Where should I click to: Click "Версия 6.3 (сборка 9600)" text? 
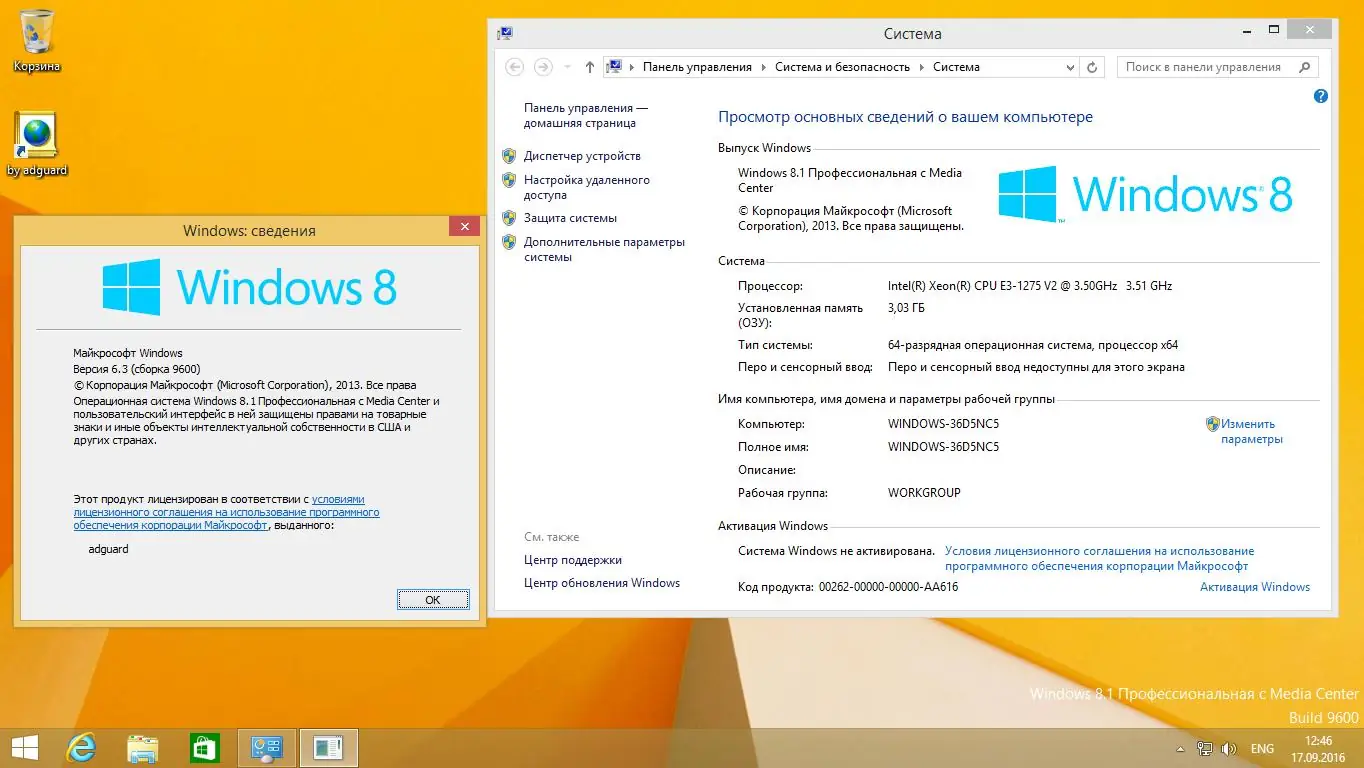(137, 369)
